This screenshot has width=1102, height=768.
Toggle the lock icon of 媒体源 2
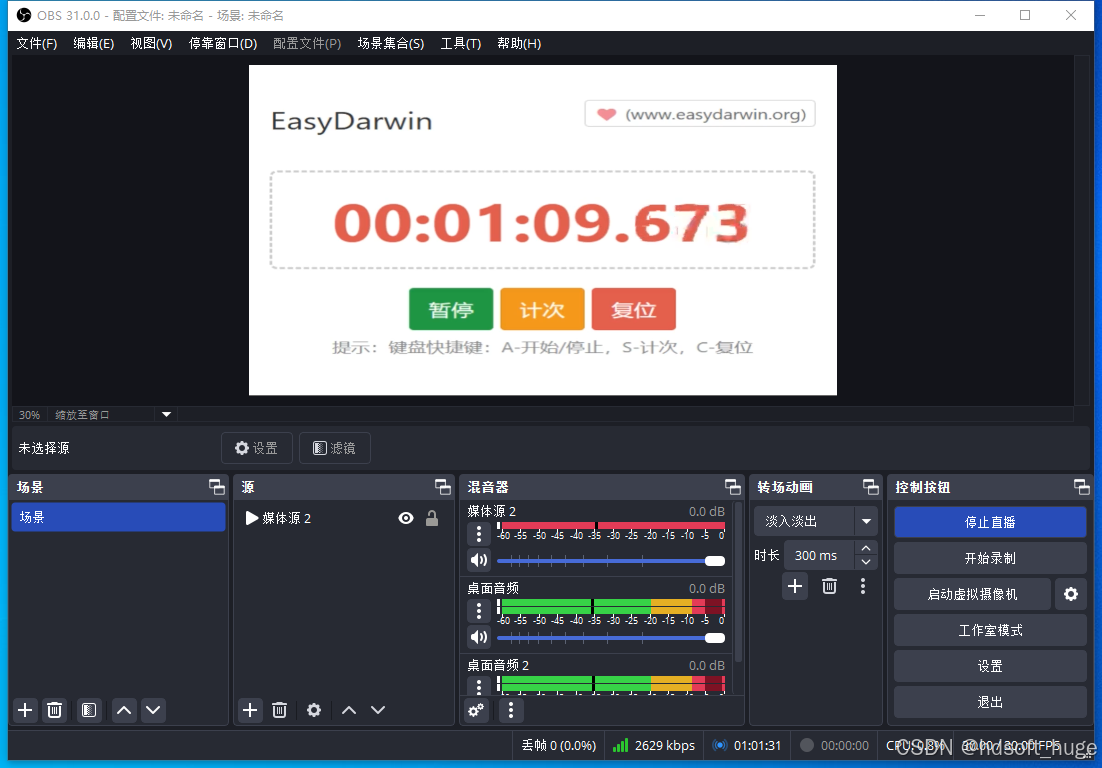point(432,518)
